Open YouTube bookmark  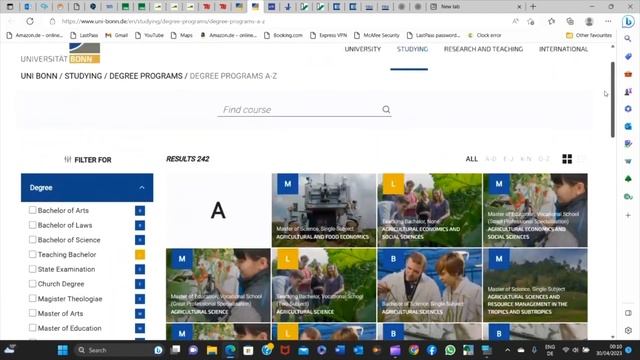(149, 36)
